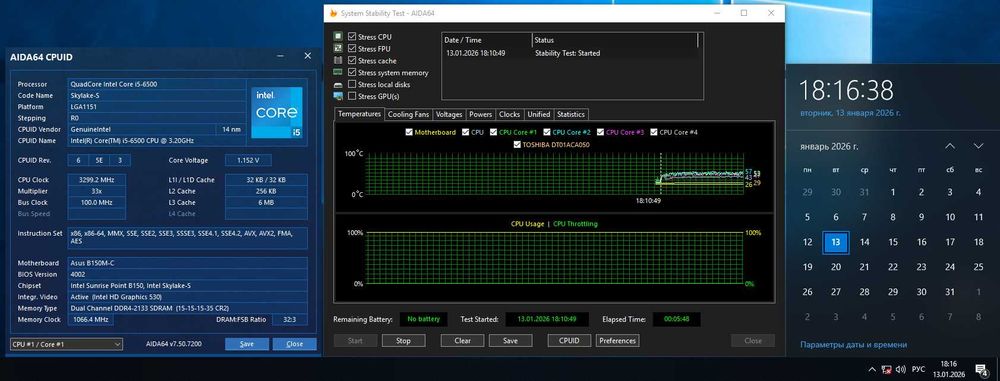Click the Date / Time column header
The image size is (1000, 381).
click(487, 40)
